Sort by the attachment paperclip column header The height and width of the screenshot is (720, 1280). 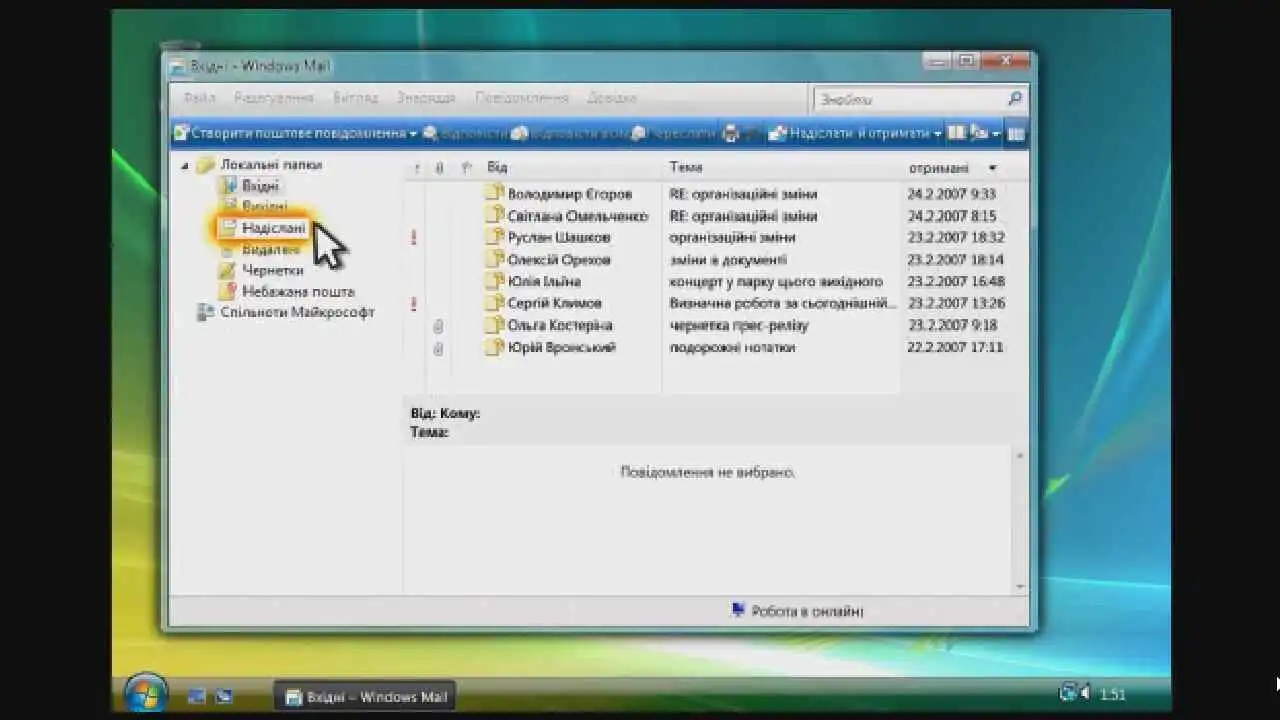tap(439, 168)
